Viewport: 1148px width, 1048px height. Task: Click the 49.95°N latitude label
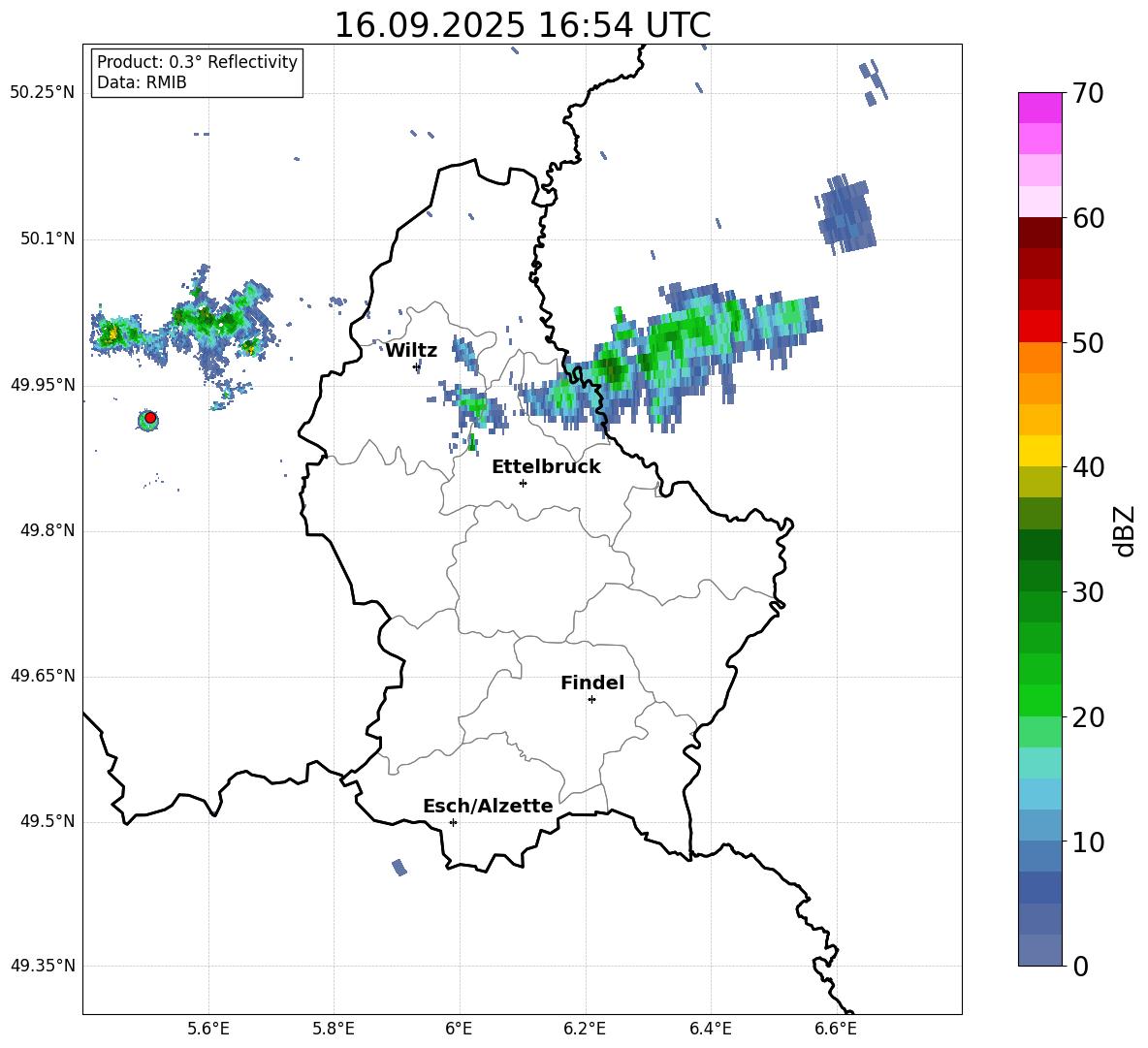43,385
